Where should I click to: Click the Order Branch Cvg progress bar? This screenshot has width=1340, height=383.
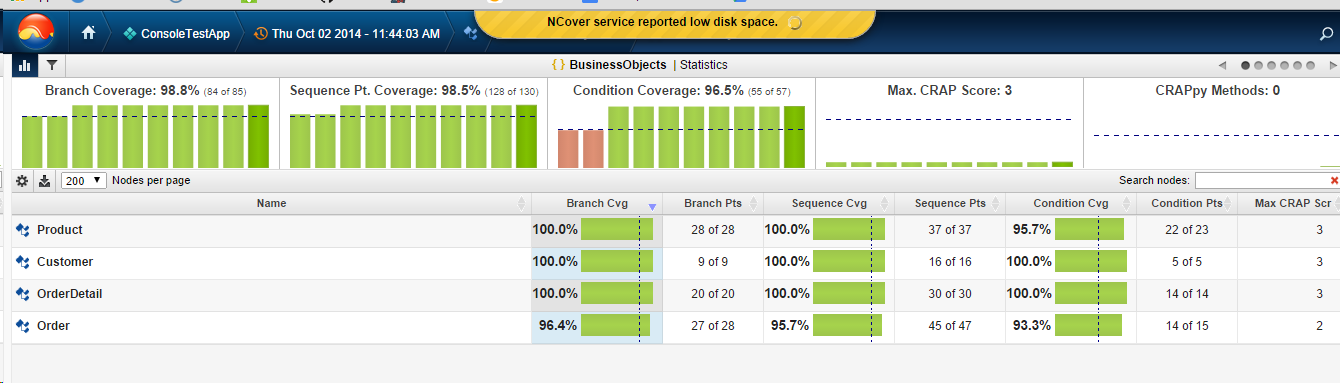click(616, 326)
